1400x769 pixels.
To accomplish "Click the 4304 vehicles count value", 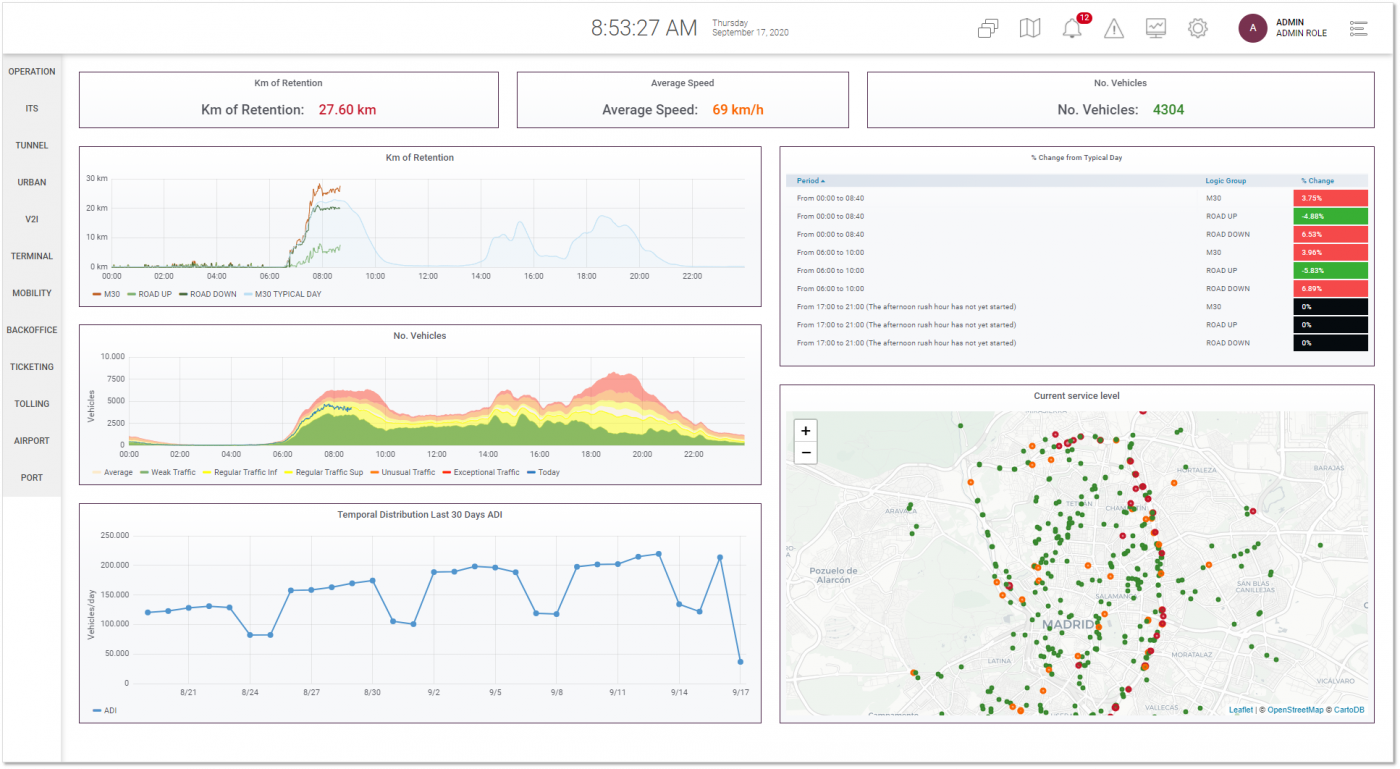I will point(1168,110).
